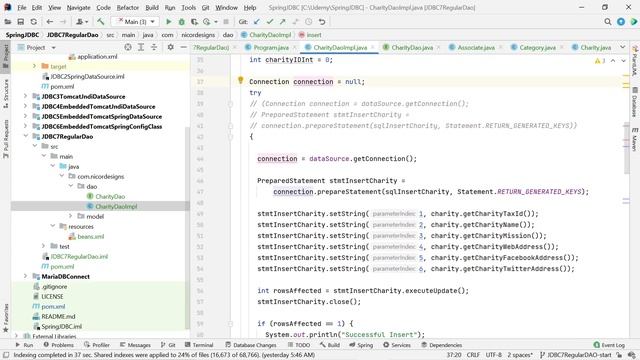Open the Refactor menu
Viewport: 640px width, 360px height.
tap(128, 7)
